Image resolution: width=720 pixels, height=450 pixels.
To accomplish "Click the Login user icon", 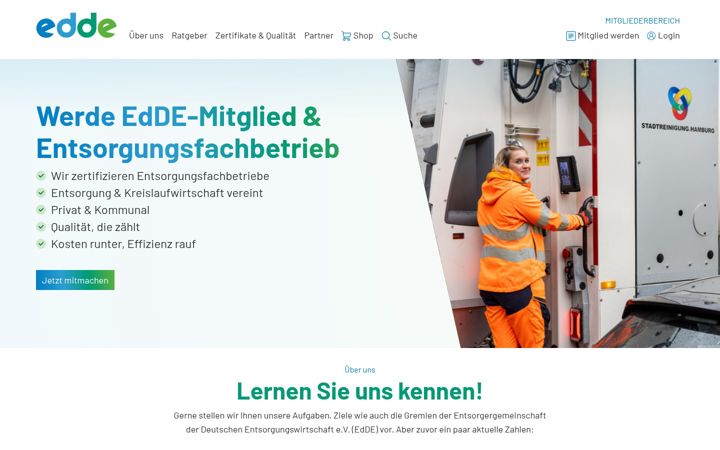I will (651, 36).
